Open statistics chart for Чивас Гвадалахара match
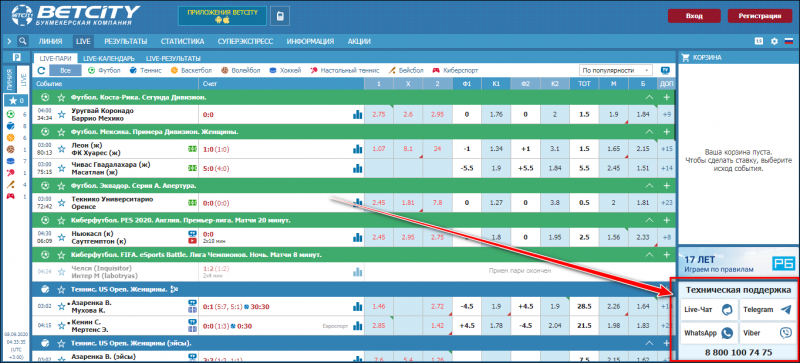The image size is (800, 363). point(357,168)
